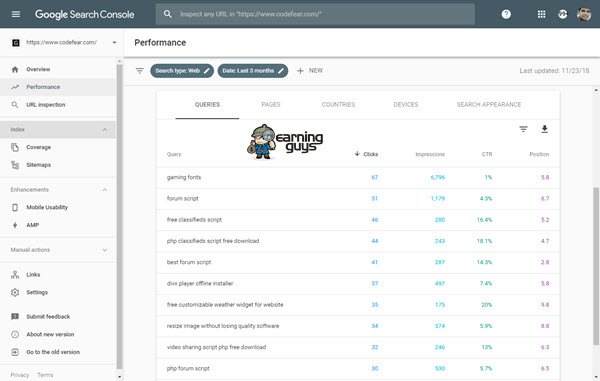
Task: Open the notifications user settings icon
Action: [x=562, y=14]
